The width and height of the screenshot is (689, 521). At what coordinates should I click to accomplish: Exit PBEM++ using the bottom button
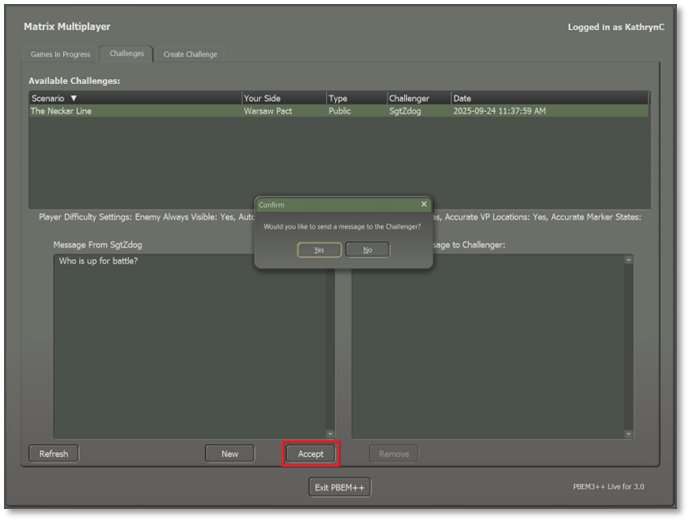341,488
